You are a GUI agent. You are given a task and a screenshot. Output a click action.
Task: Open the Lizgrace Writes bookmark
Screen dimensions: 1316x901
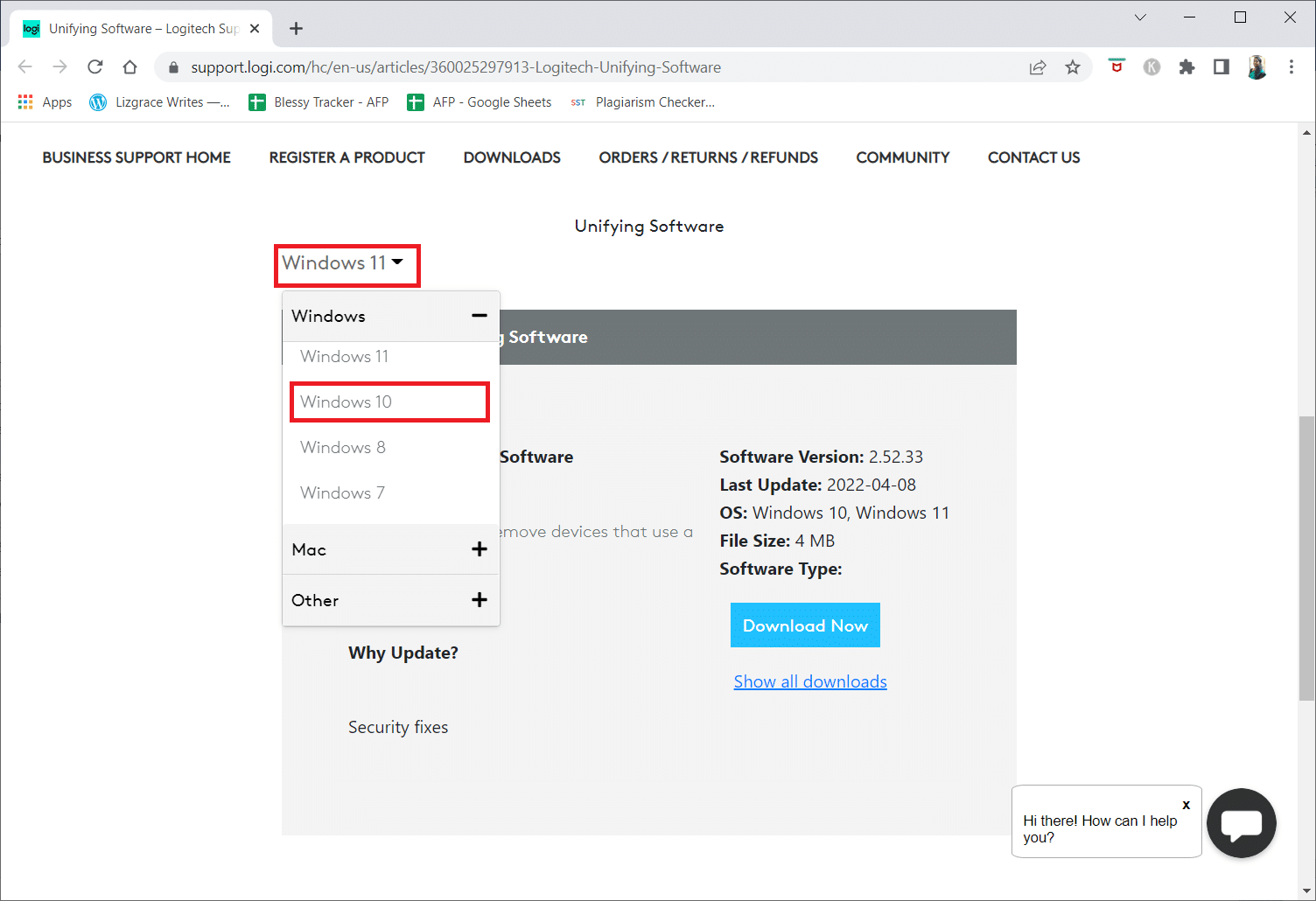tap(159, 102)
